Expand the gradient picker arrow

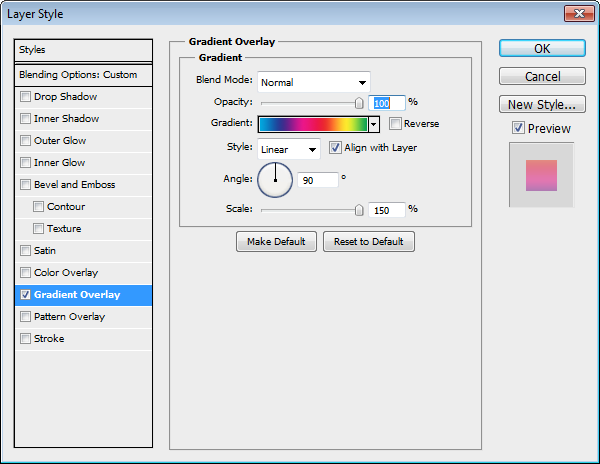coord(374,124)
